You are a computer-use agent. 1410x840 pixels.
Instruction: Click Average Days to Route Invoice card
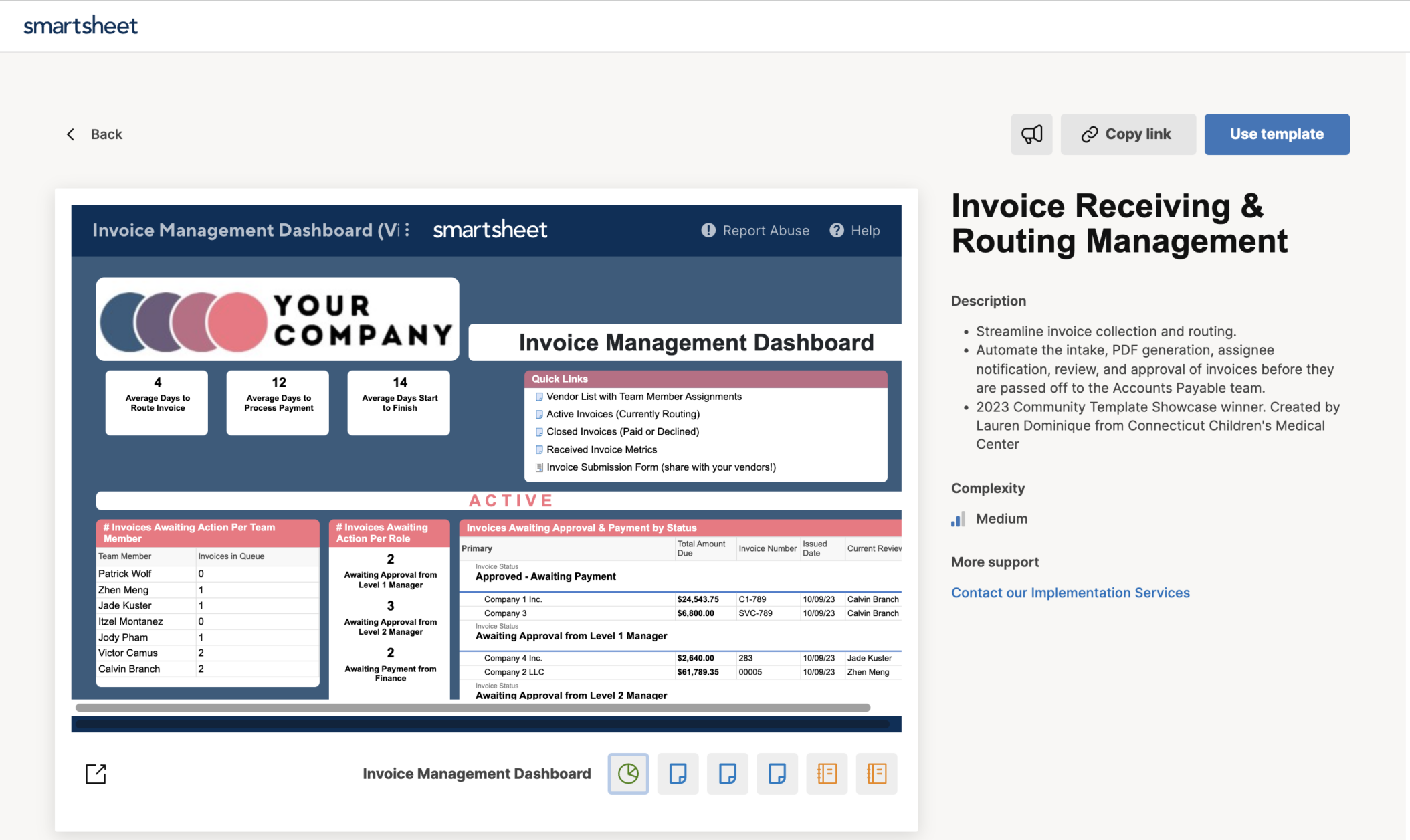[x=157, y=403]
